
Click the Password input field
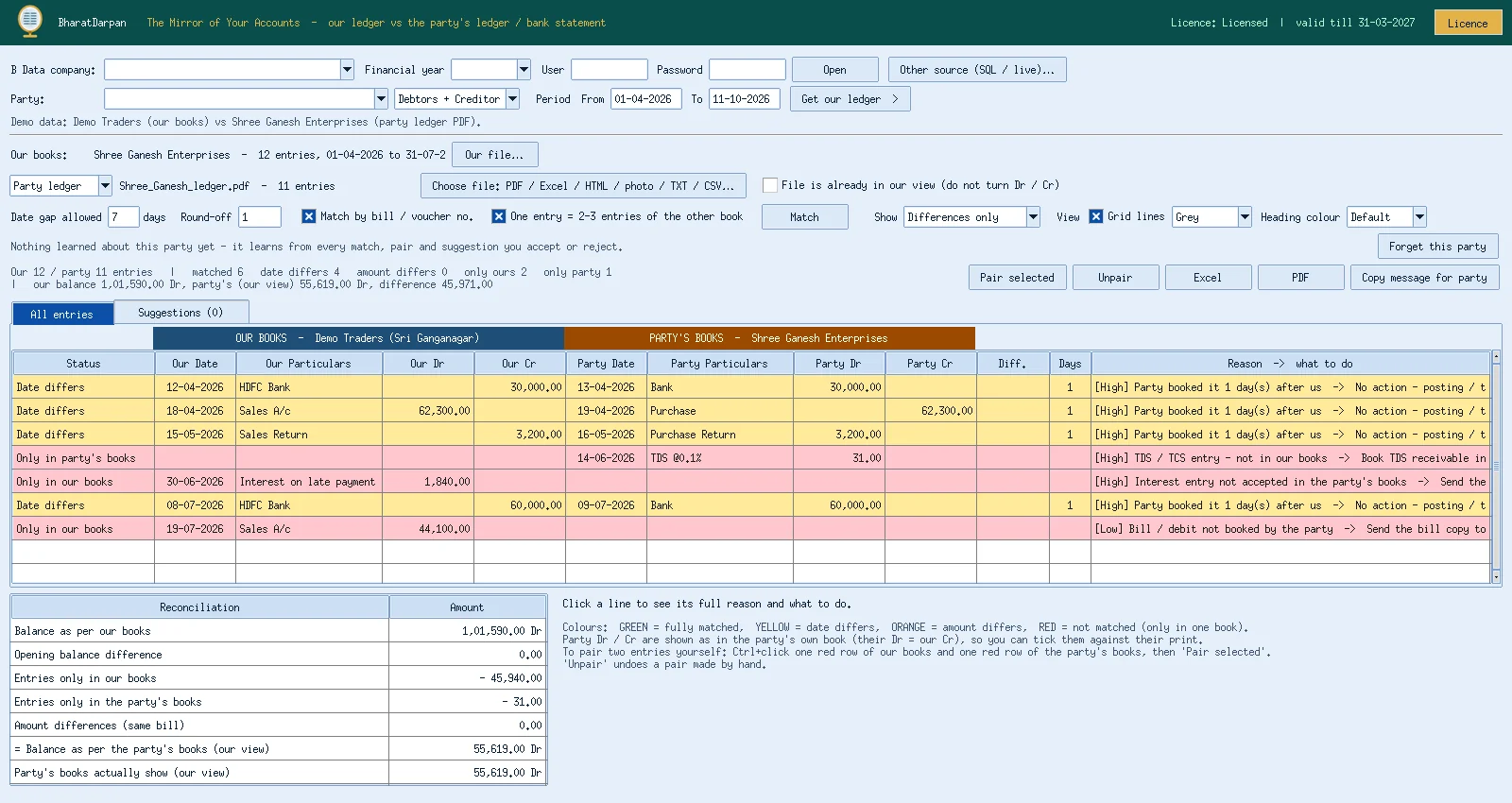(747, 70)
